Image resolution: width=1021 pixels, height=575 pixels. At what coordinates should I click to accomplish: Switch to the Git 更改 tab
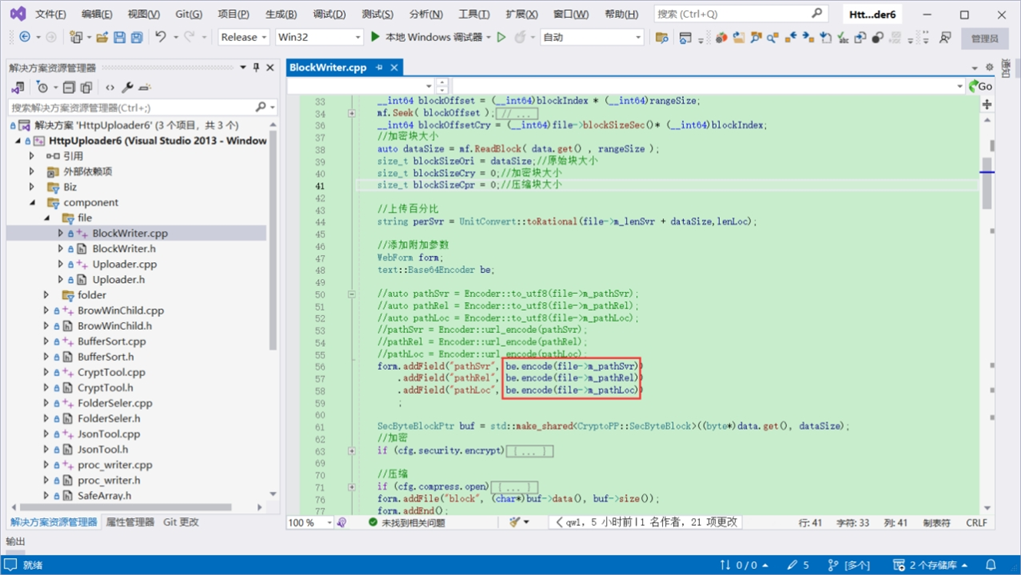181,522
